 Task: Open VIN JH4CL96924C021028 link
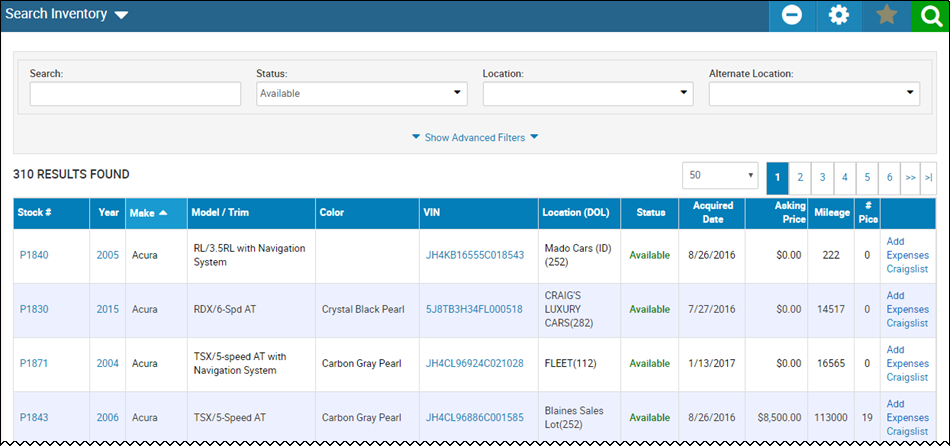474,363
